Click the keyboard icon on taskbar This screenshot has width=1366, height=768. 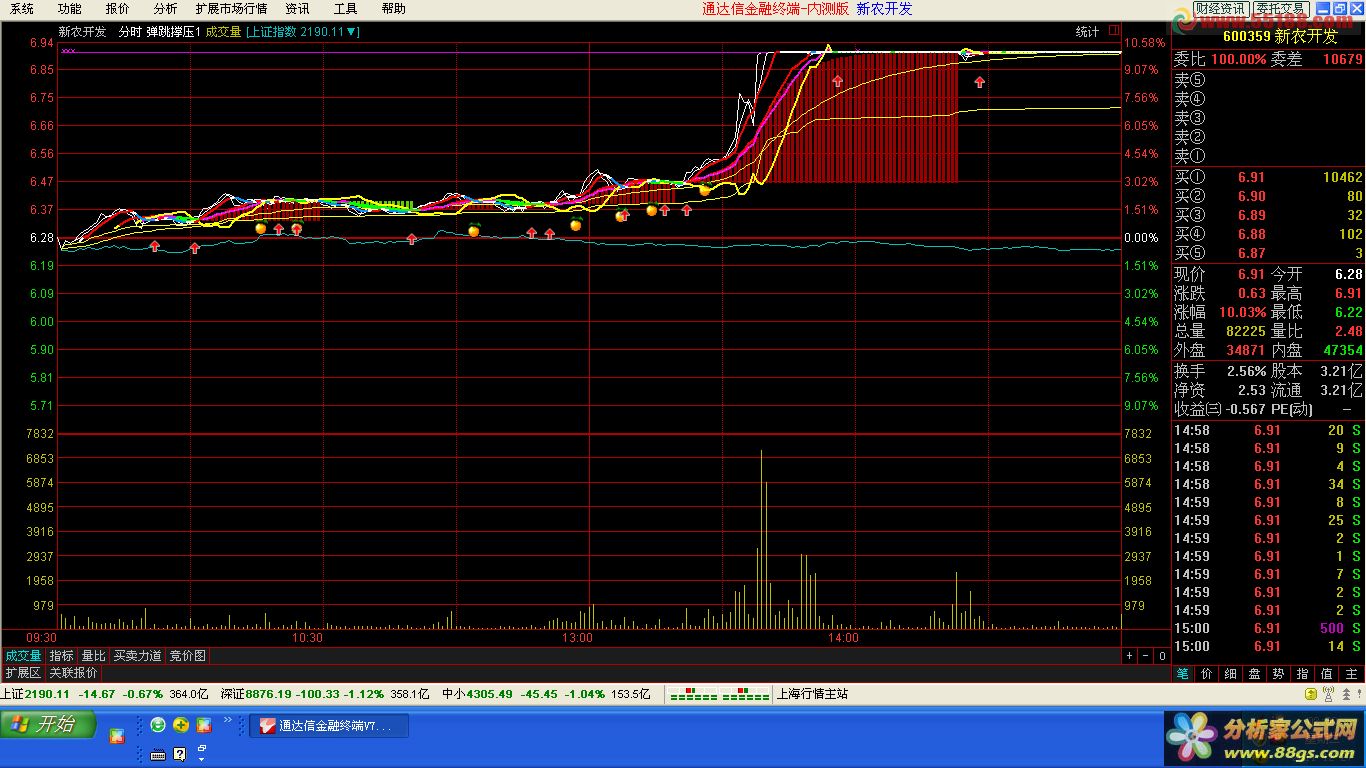158,754
